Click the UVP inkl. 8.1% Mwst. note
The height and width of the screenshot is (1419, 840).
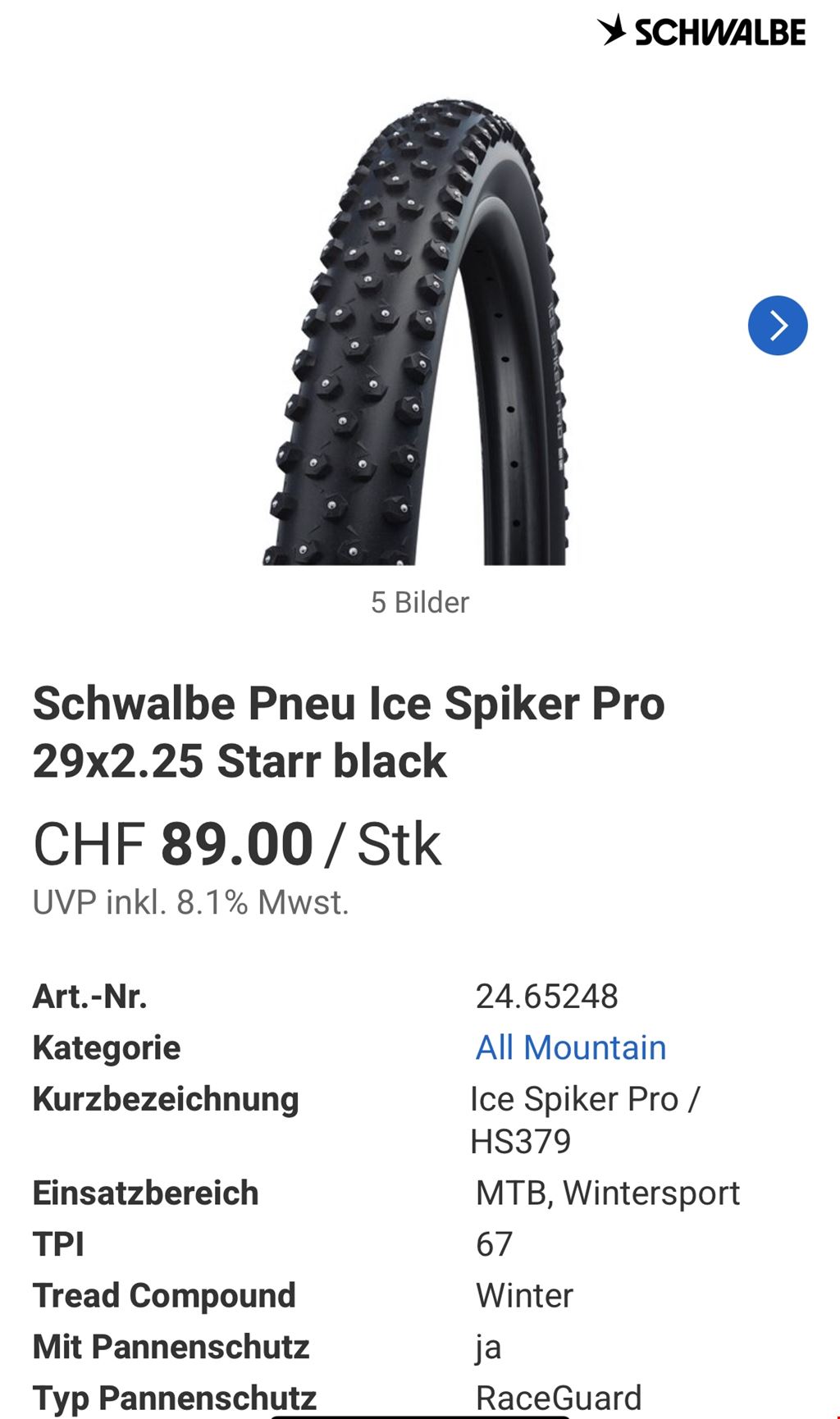pos(190,902)
